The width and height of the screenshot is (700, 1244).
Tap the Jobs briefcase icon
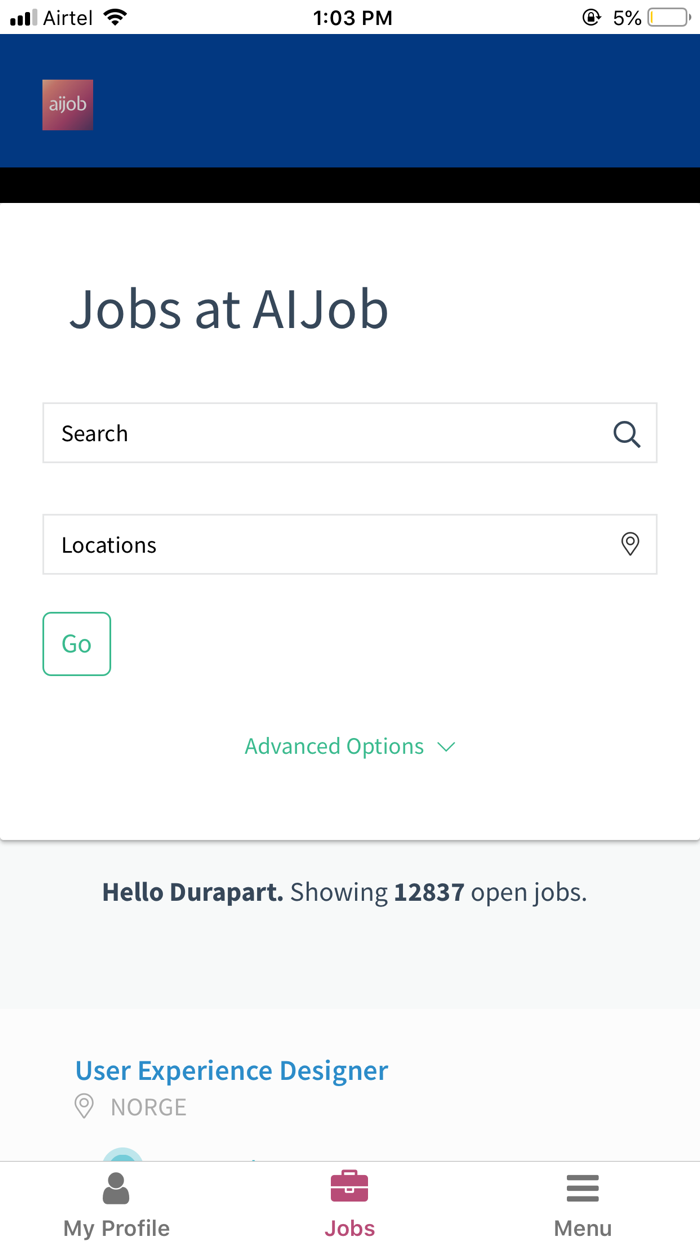tap(349, 1185)
